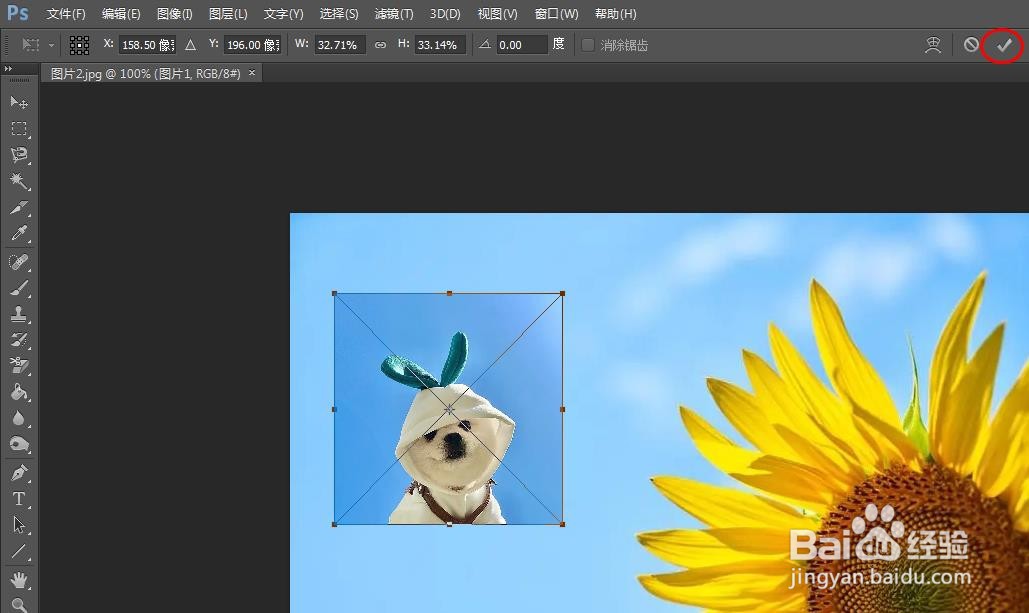This screenshot has height=613, width=1029.
Task: Select the Clone Stamp tool
Action: click(18, 314)
